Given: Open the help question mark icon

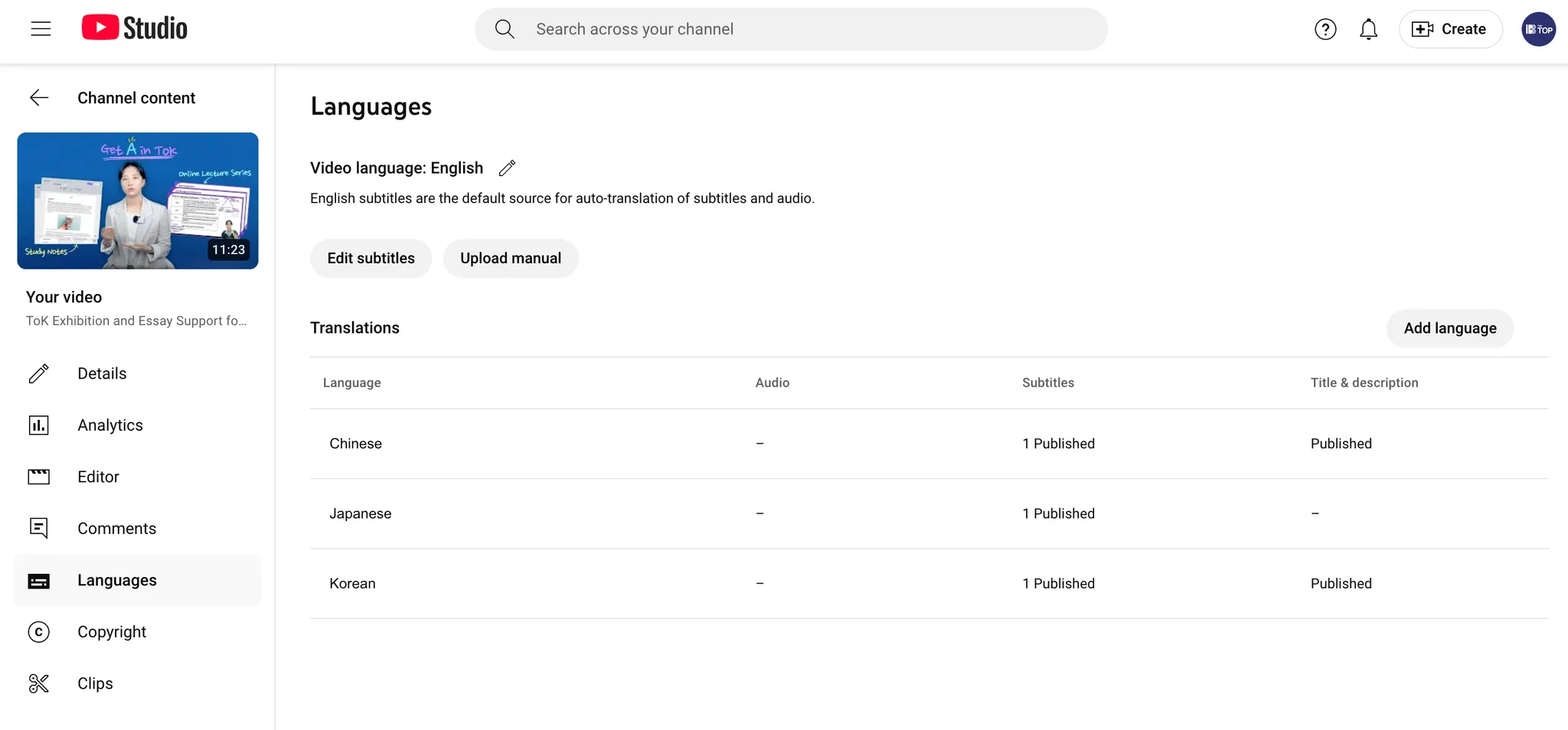Looking at the screenshot, I should 1325,29.
